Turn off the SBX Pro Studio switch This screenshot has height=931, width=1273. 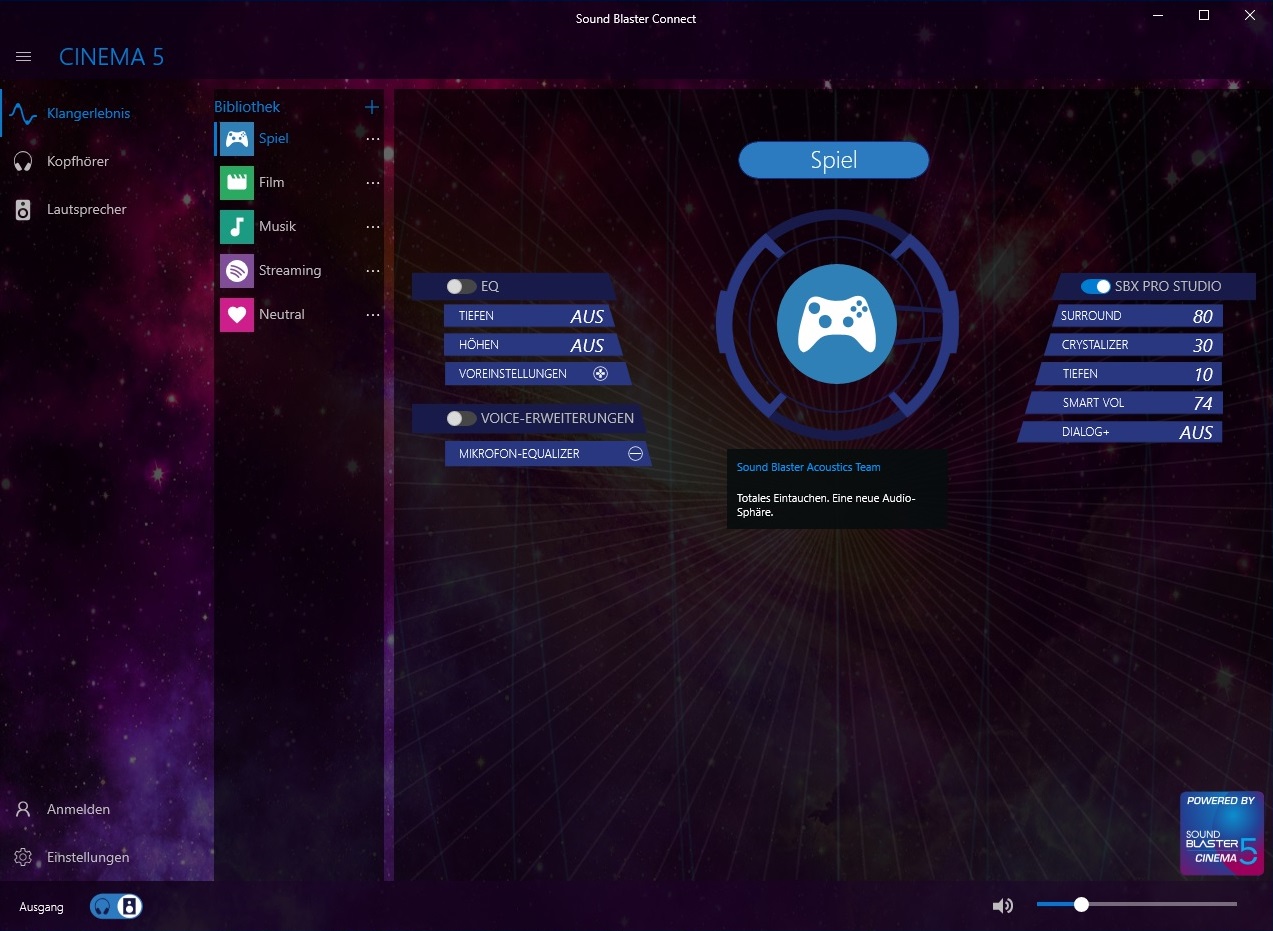coord(1096,287)
